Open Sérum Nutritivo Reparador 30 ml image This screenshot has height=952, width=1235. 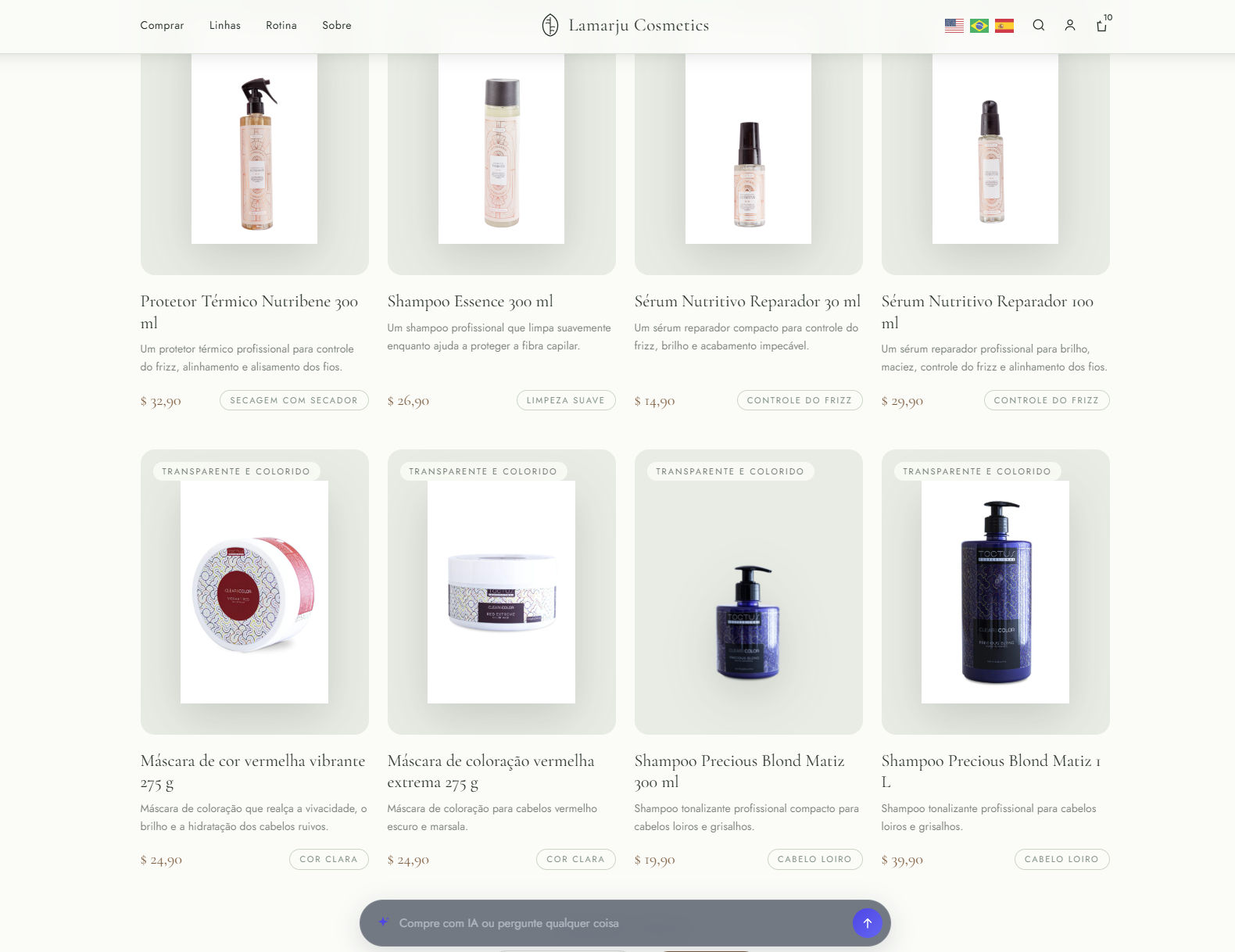pyautogui.click(x=749, y=149)
